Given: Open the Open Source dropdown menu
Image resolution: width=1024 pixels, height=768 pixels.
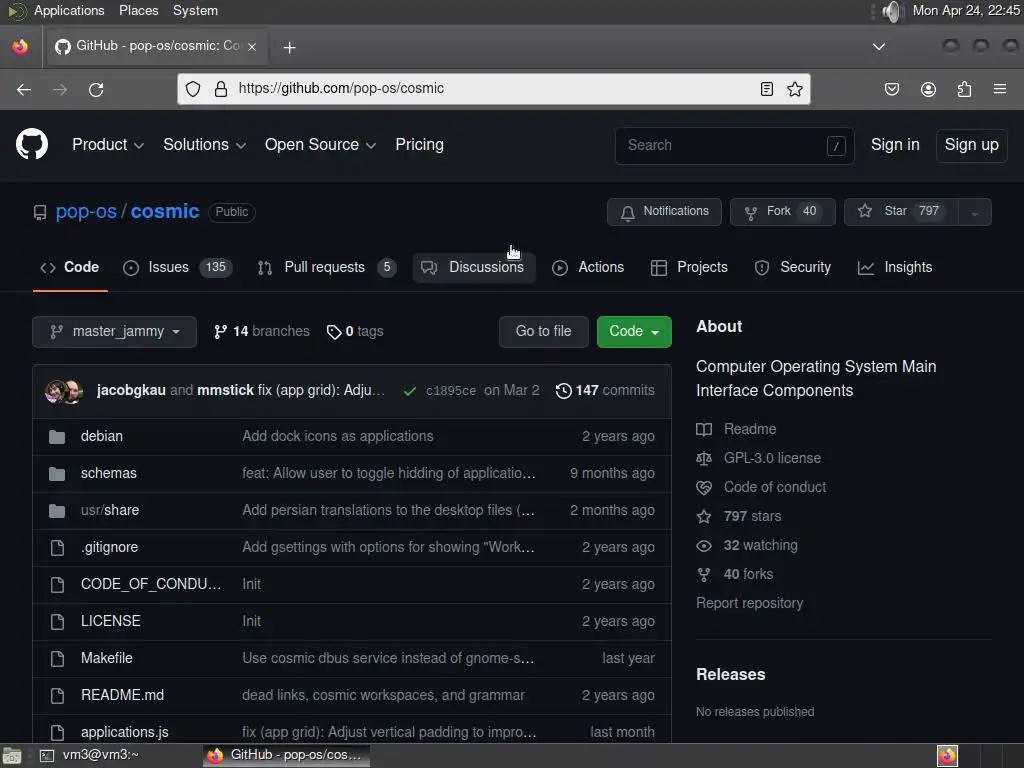Looking at the screenshot, I should tap(320, 145).
